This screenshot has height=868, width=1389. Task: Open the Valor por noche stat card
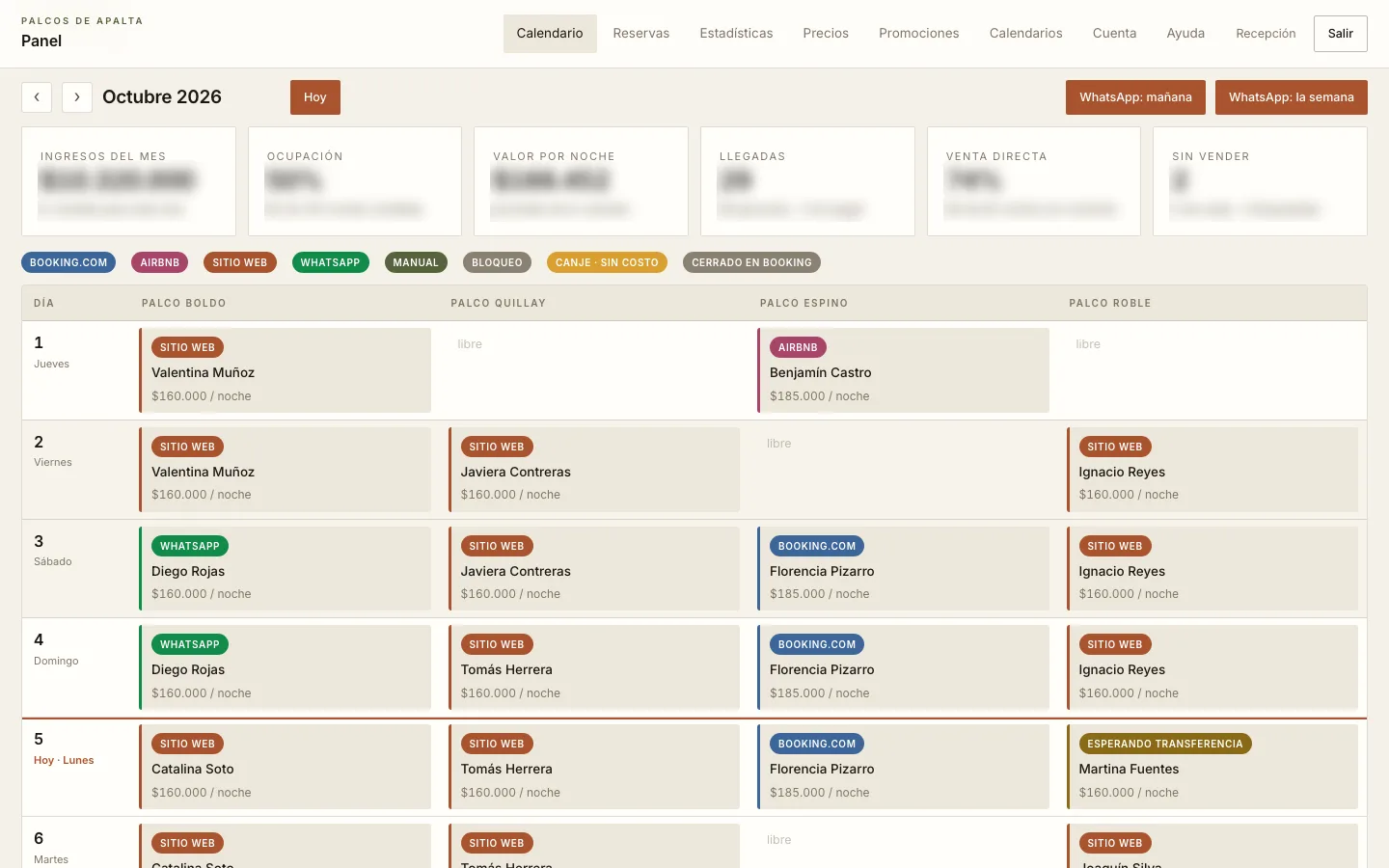pos(581,181)
